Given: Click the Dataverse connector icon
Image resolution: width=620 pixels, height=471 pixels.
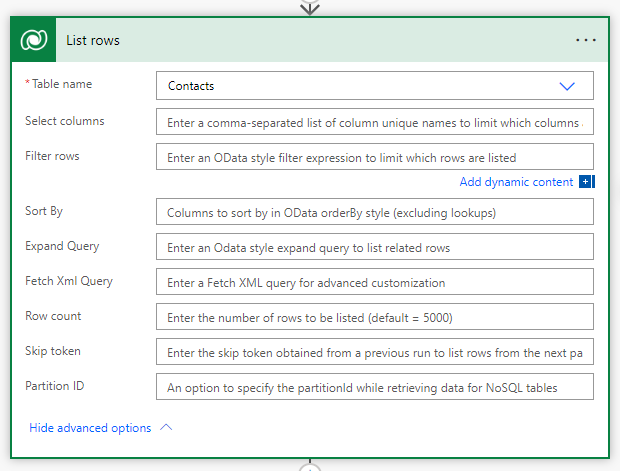Looking at the screenshot, I should pos(35,40).
